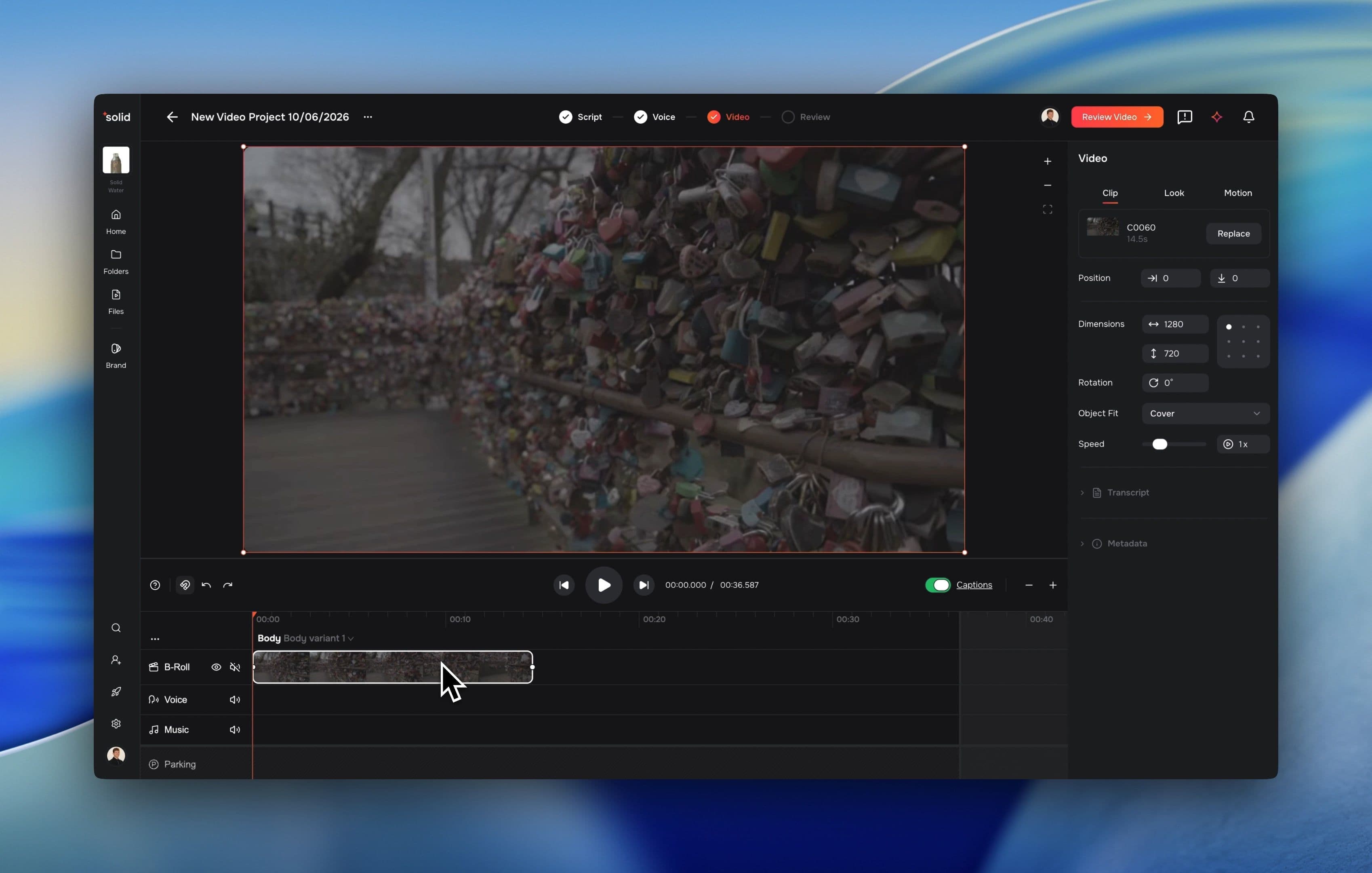1372x873 pixels.
Task: Open settings gear in sidebar
Action: point(116,724)
